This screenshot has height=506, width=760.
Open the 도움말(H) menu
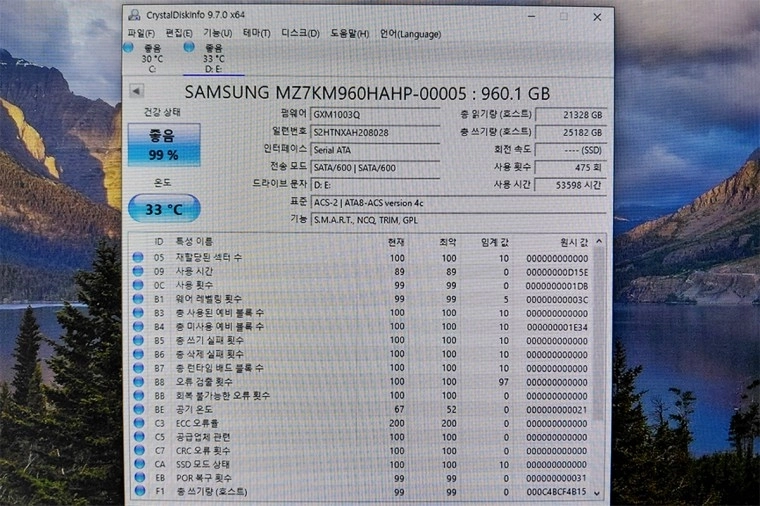[349, 34]
